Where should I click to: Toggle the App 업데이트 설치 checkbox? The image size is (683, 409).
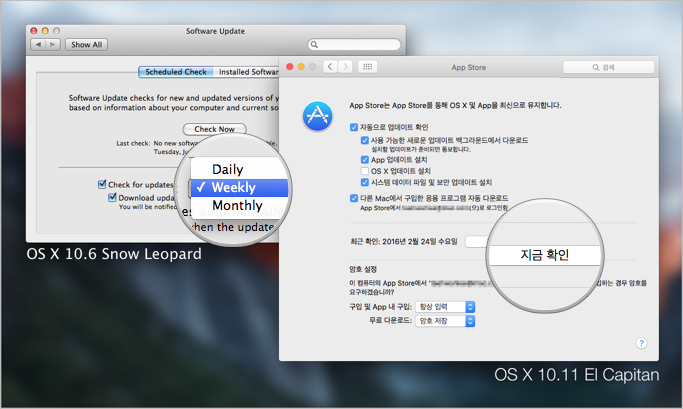coord(365,159)
